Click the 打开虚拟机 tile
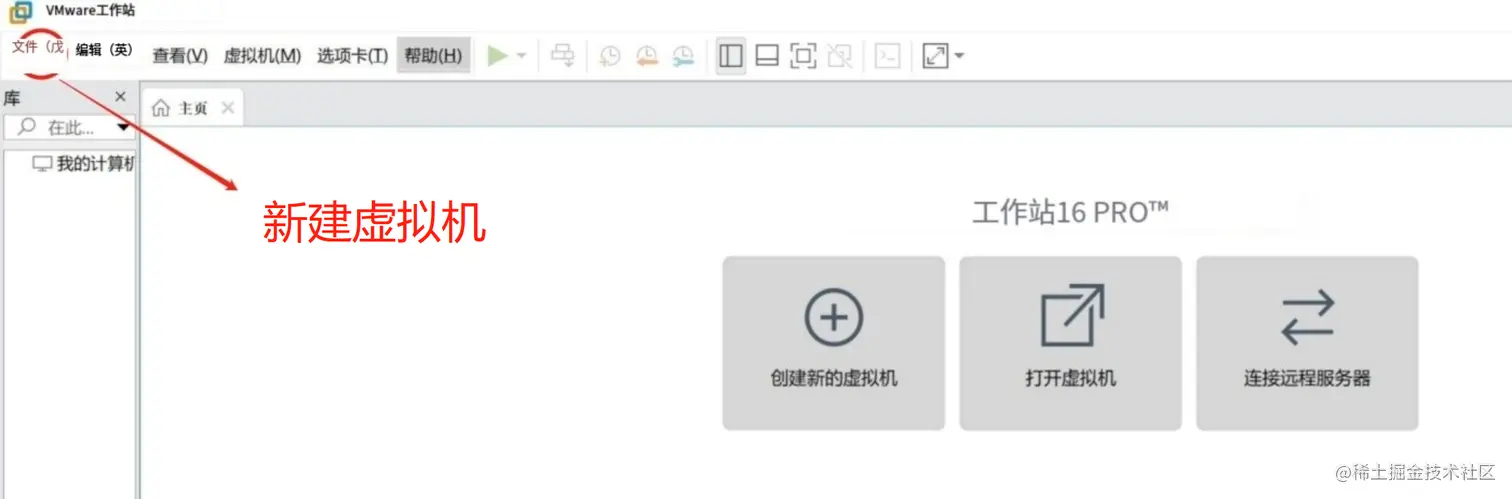Screen dimensions: 1512x499 pos(1071,343)
